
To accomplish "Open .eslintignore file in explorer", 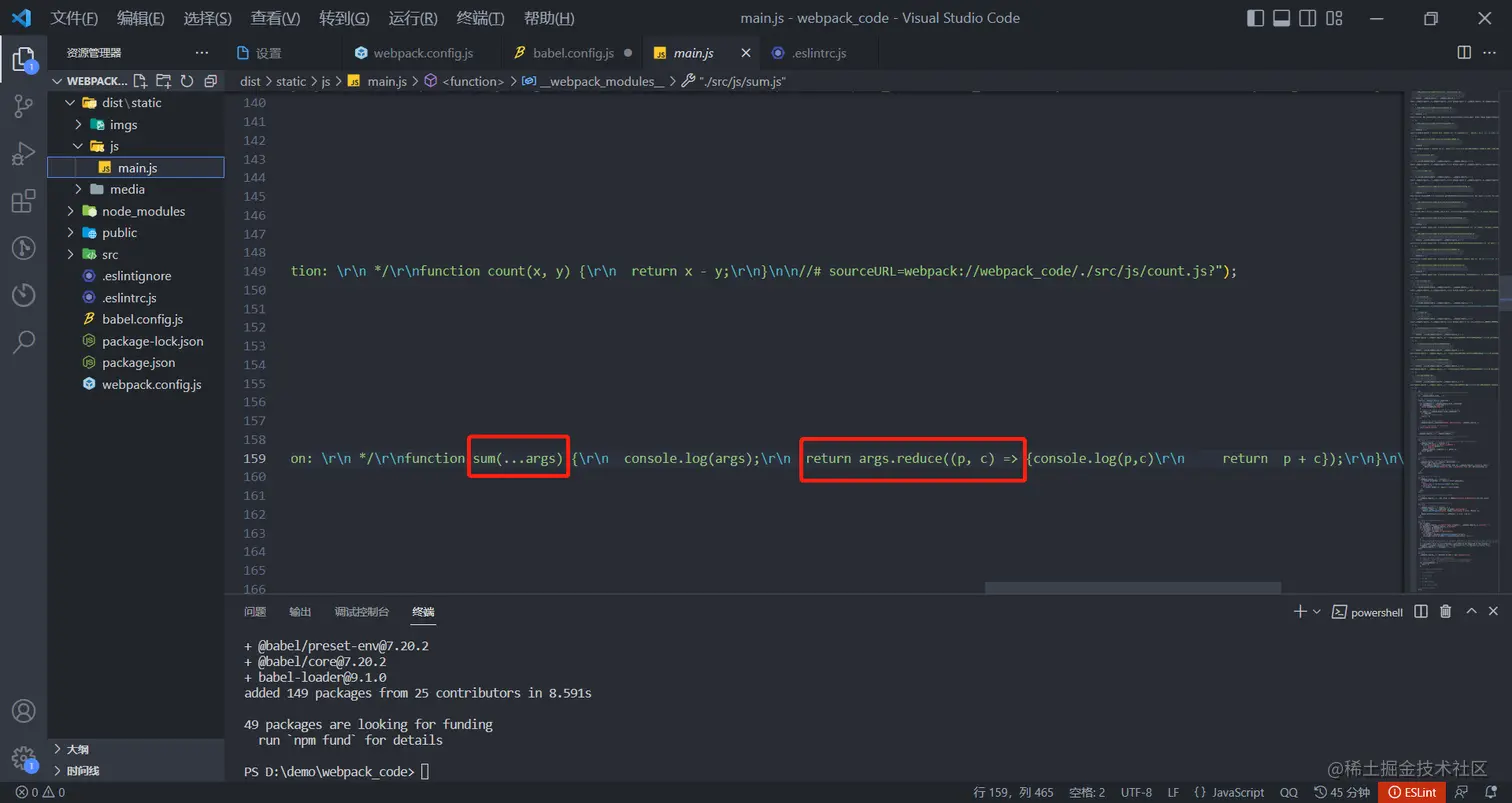I will [x=136, y=276].
